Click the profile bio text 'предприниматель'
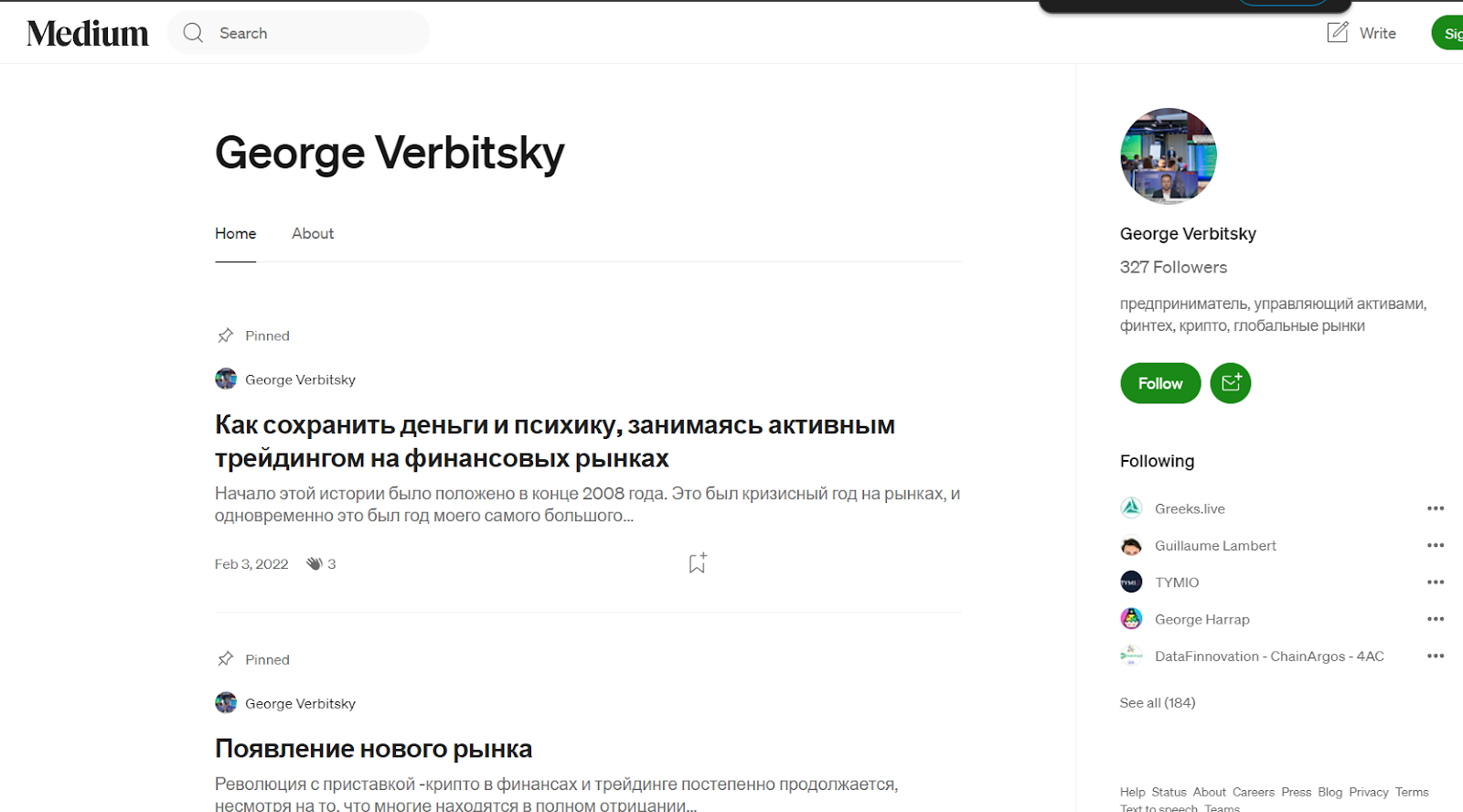This screenshot has width=1463, height=812. coord(1273,315)
